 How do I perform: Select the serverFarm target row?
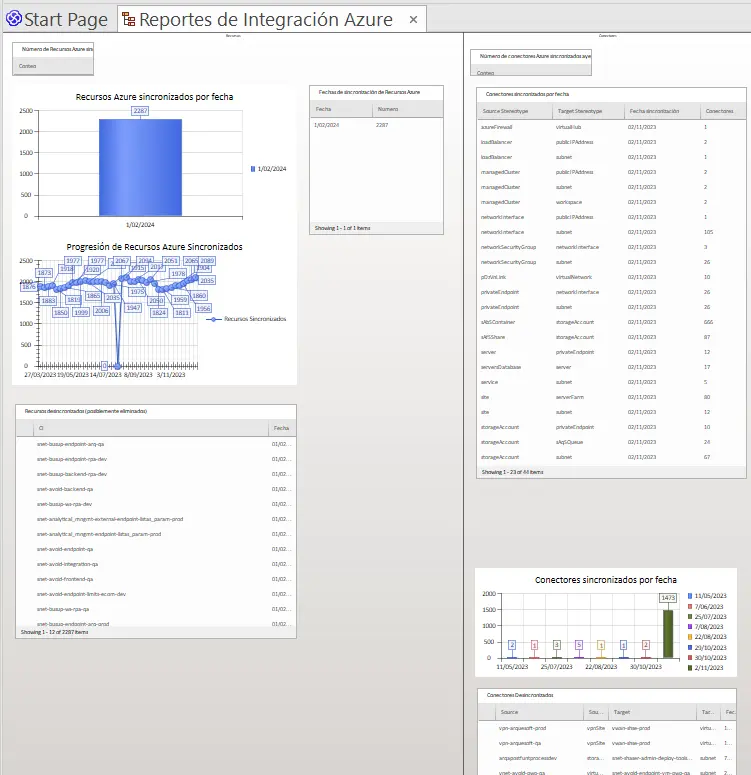611,397
